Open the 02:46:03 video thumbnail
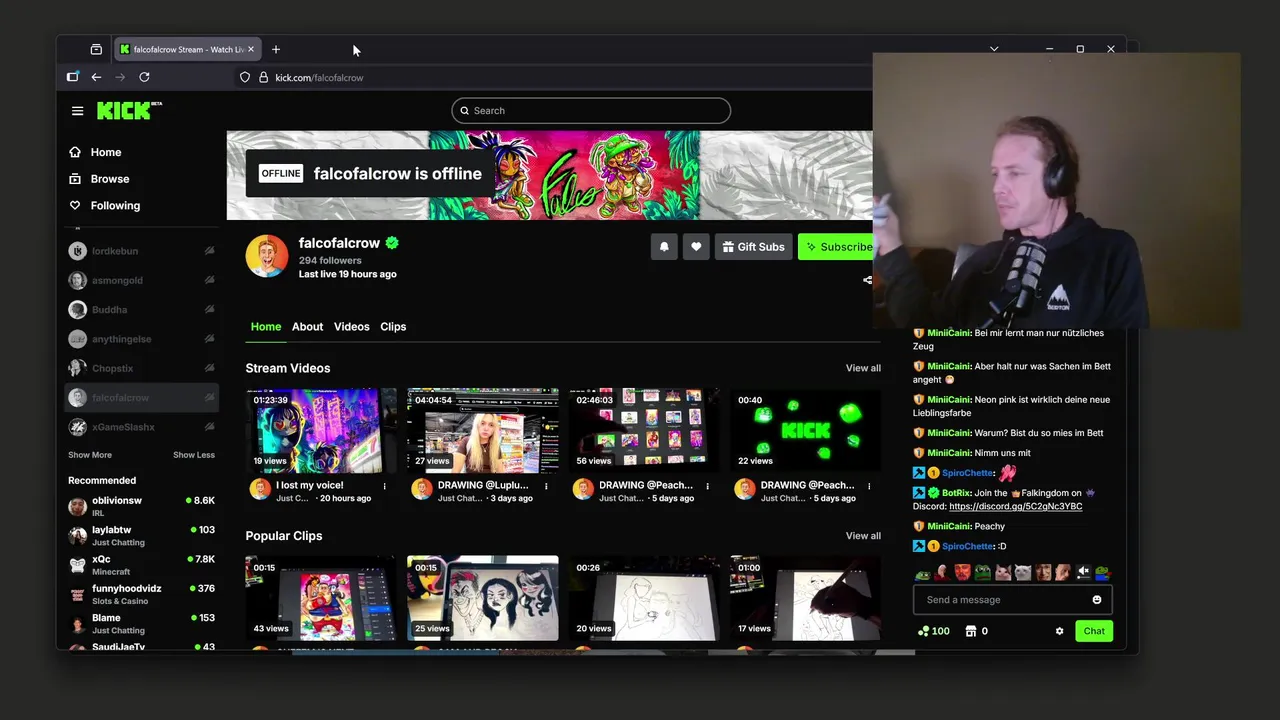 tap(644, 430)
